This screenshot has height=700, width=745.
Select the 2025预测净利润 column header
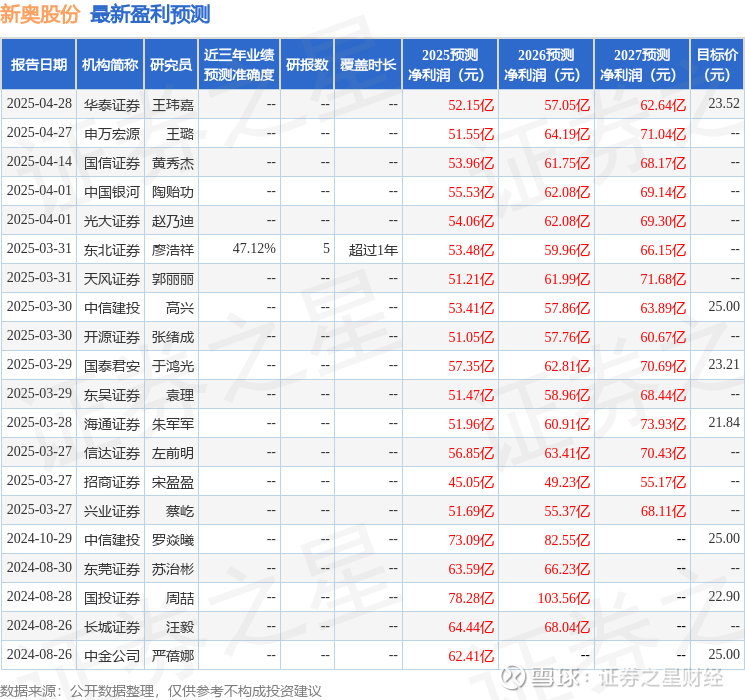tap(450, 65)
